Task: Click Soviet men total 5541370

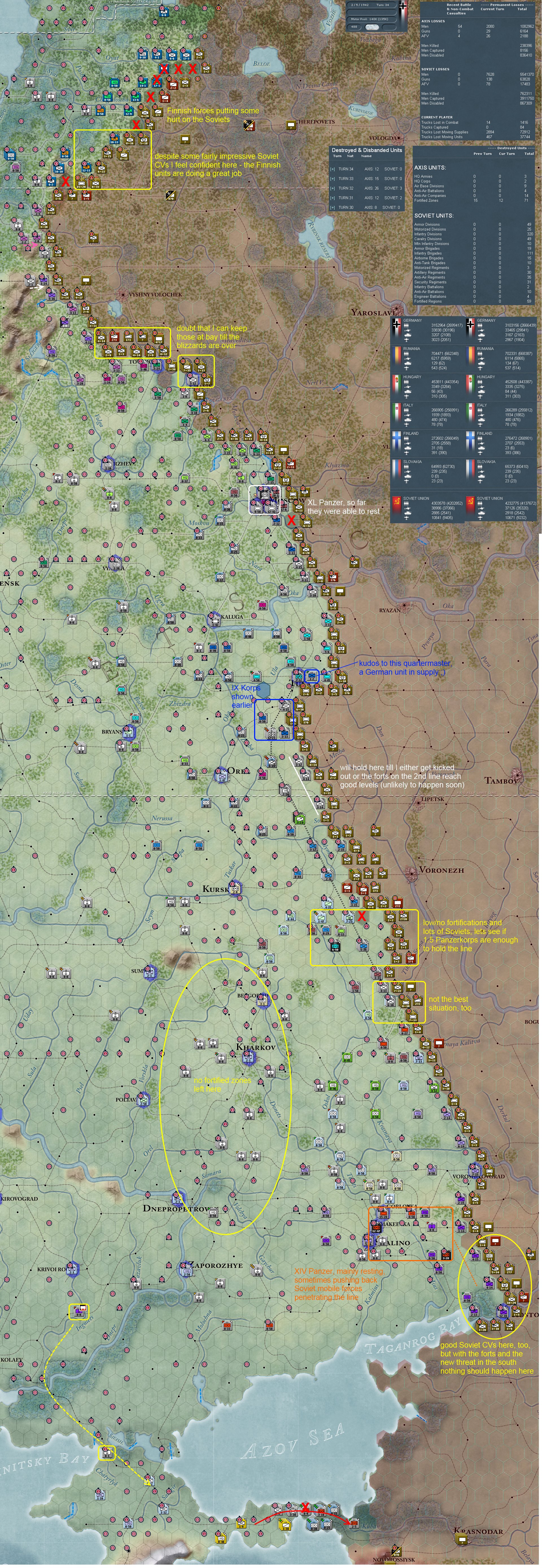Action: pyautogui.click(x=527, y=74)
